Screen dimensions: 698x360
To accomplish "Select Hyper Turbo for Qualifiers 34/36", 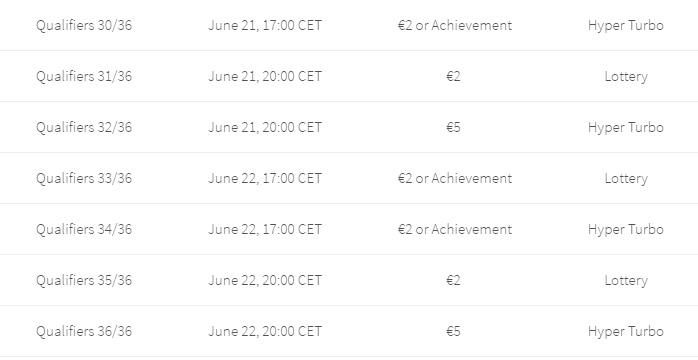I will coord(625,230).
